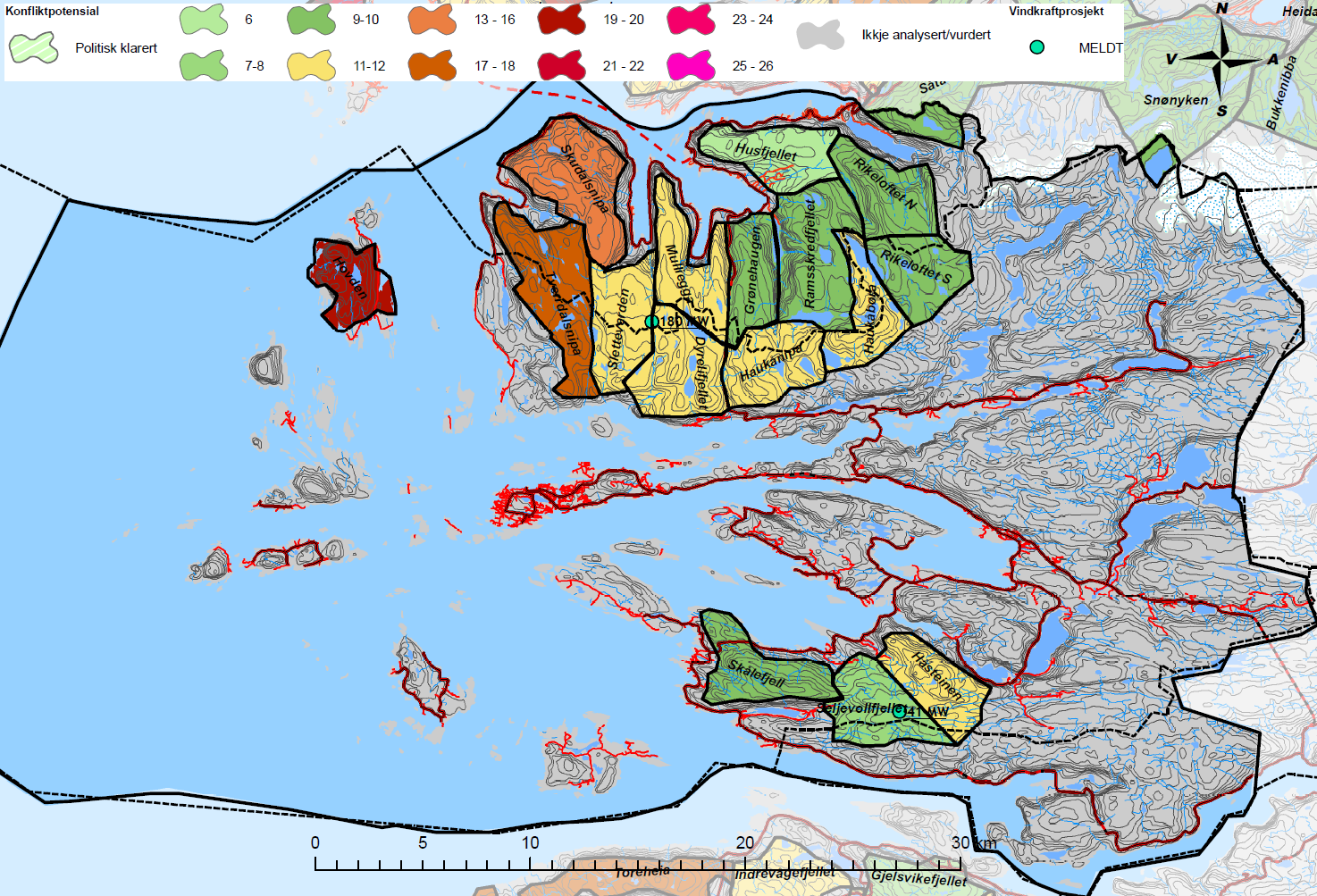Click the magenta 25 - 26 legend swatch
1317x896 pixels.
click(x=692, y=65)
